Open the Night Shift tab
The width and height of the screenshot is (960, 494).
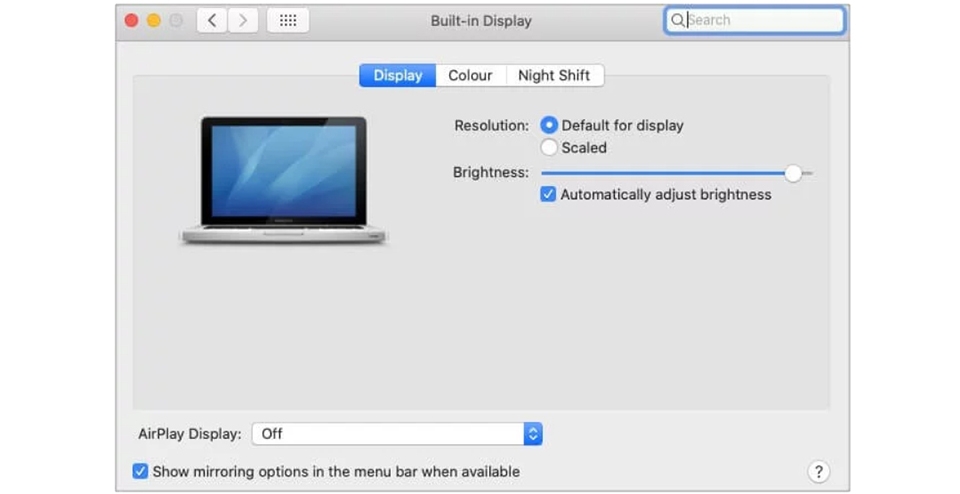click(554, 75)
